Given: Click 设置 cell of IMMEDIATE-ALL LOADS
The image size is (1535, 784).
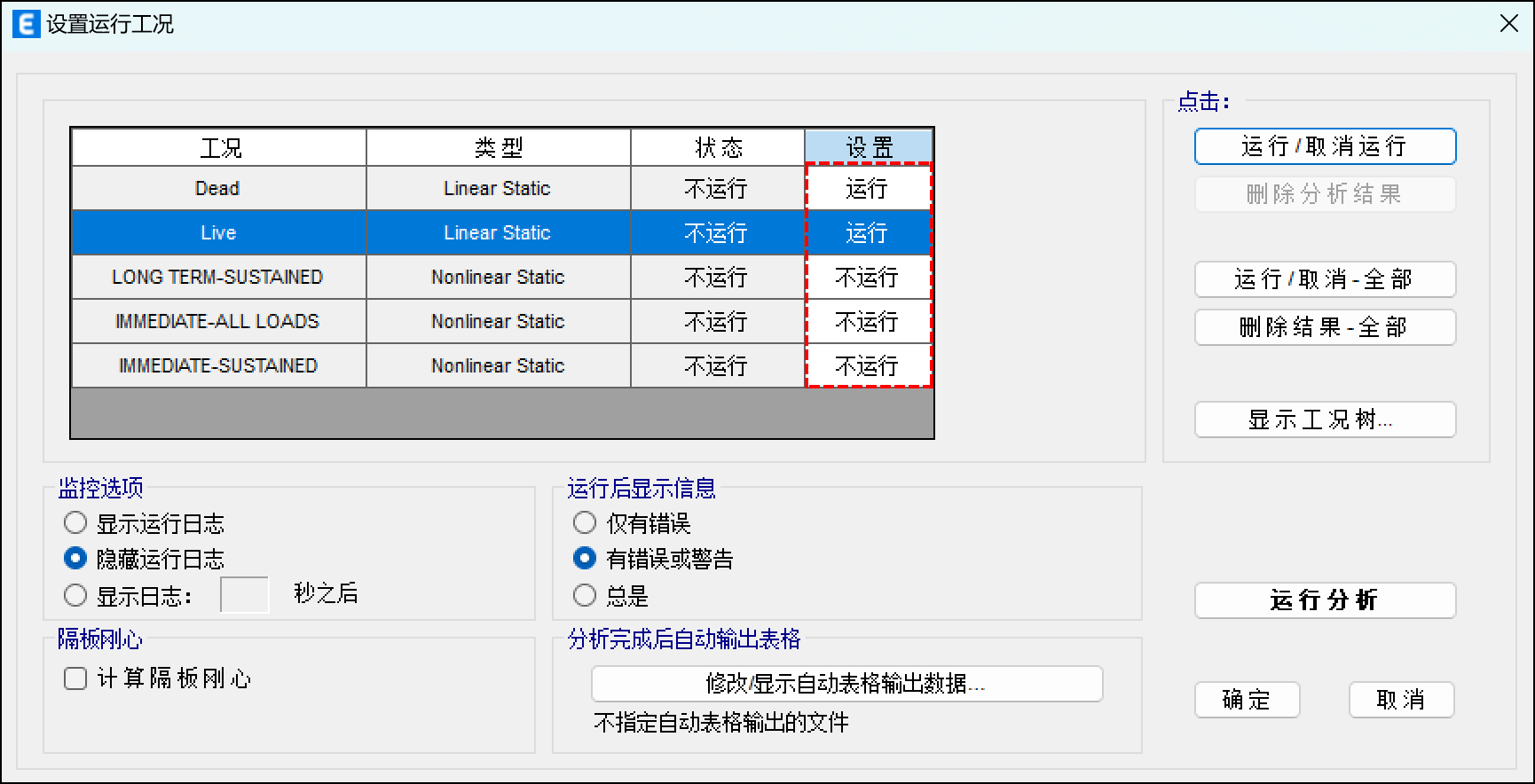Looking at the screenshot, I should coord(868,321).
